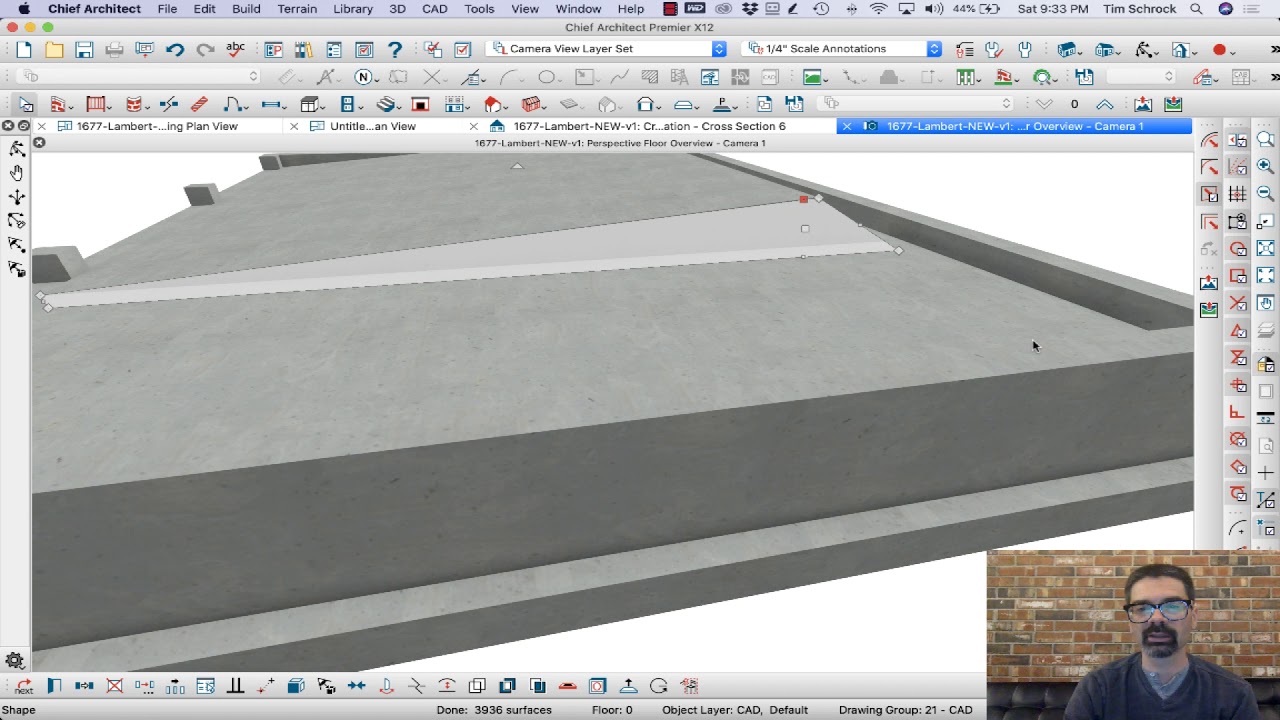Open the Build menu
The image size is (1280, 720).
[x=246, y=9]
